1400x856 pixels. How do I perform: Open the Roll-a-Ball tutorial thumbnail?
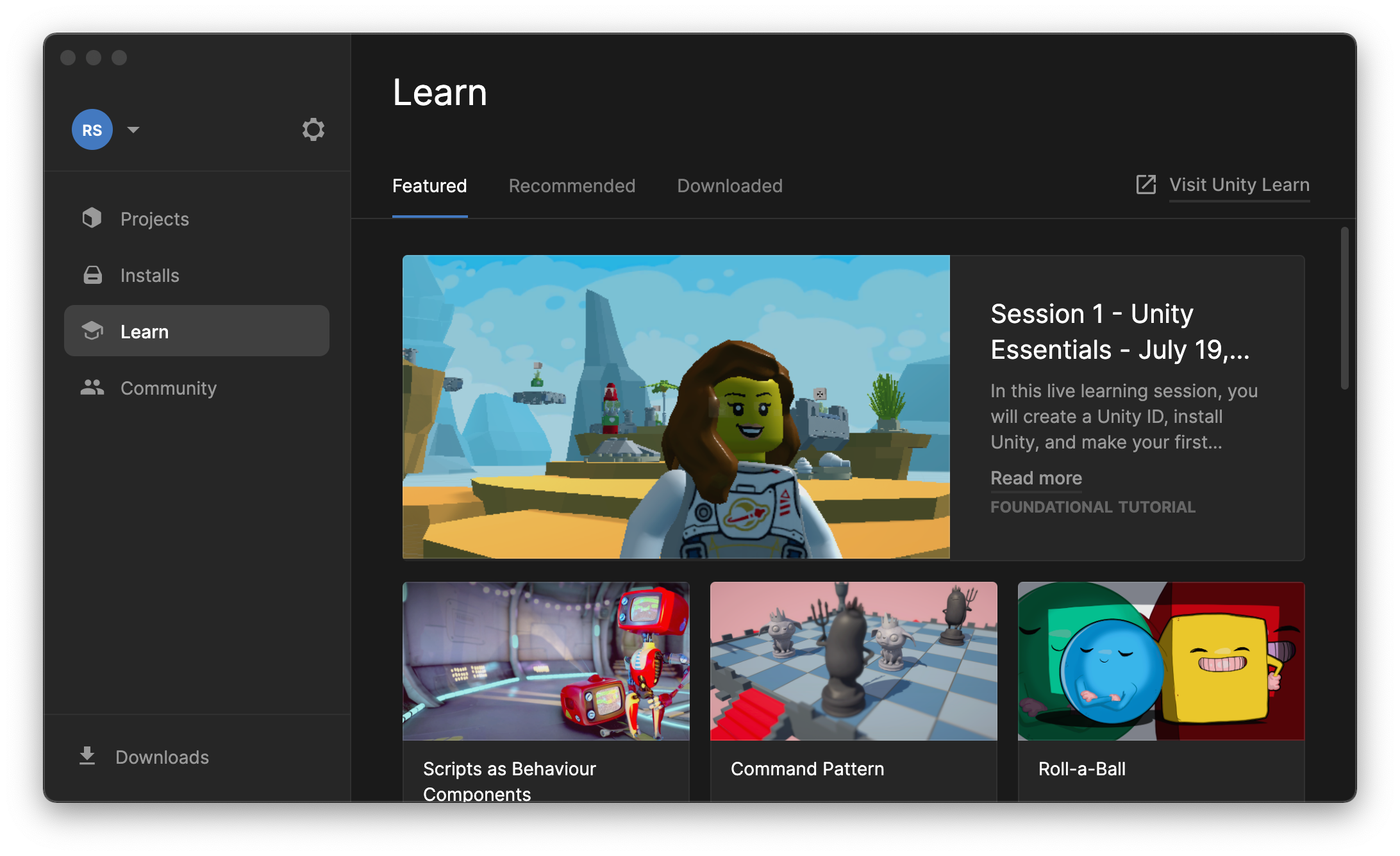click(x=1161, y=661)
